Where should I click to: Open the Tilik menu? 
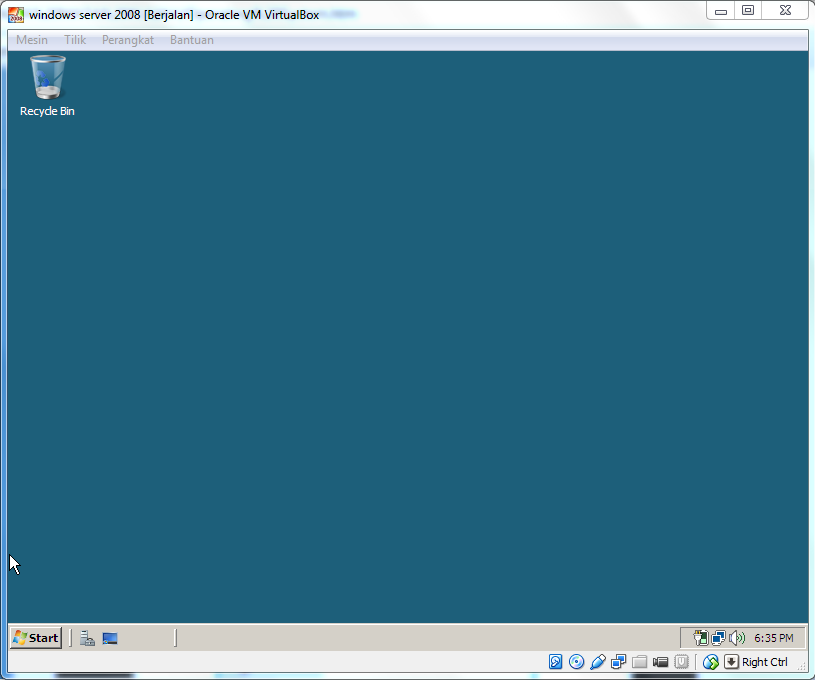tap(75, 40)
